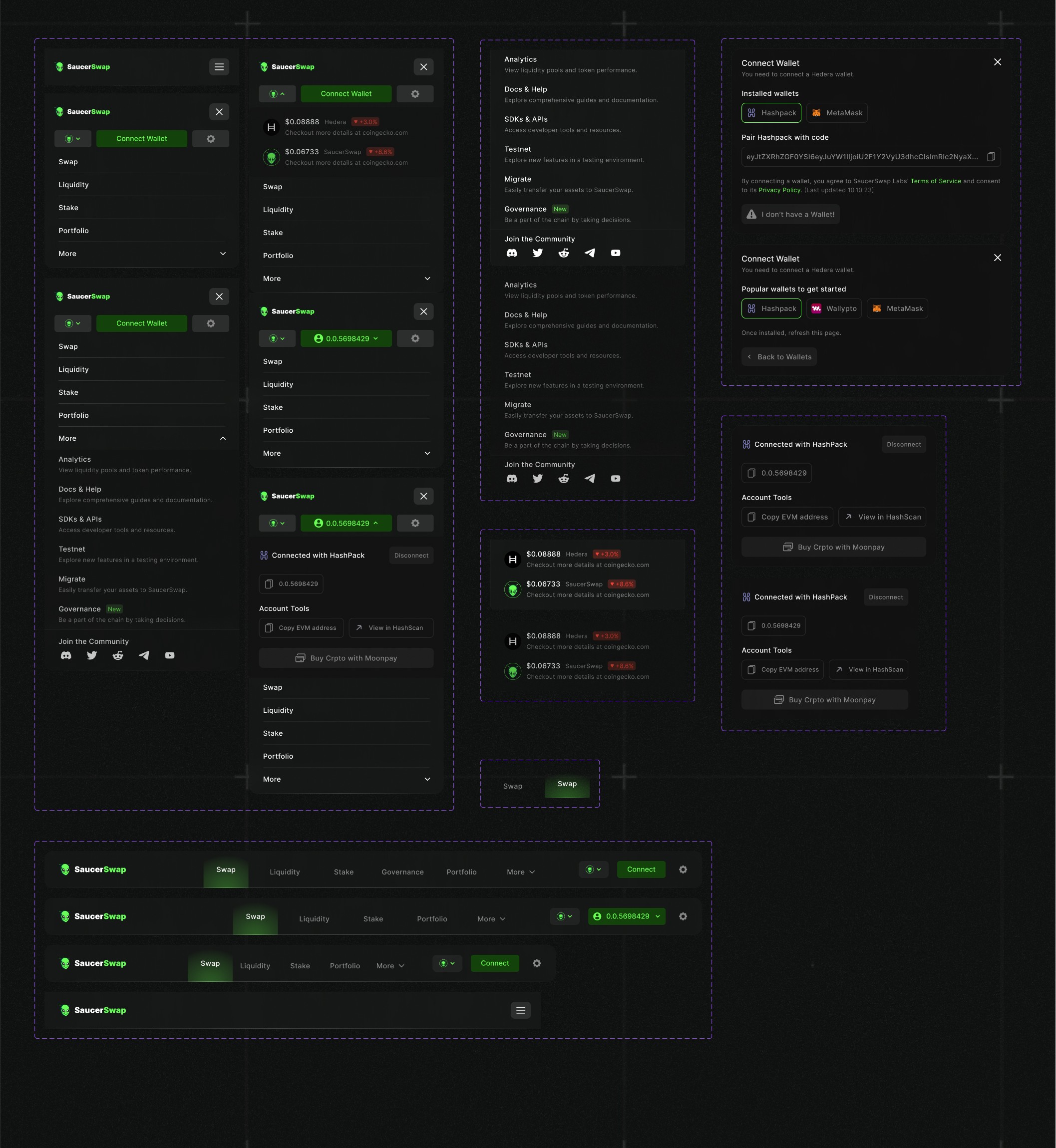Image resolution: width=1056 pixels, height=1148 pixels.
Task: Close the mobile menu with expanded More section
Action: (219, 296)
